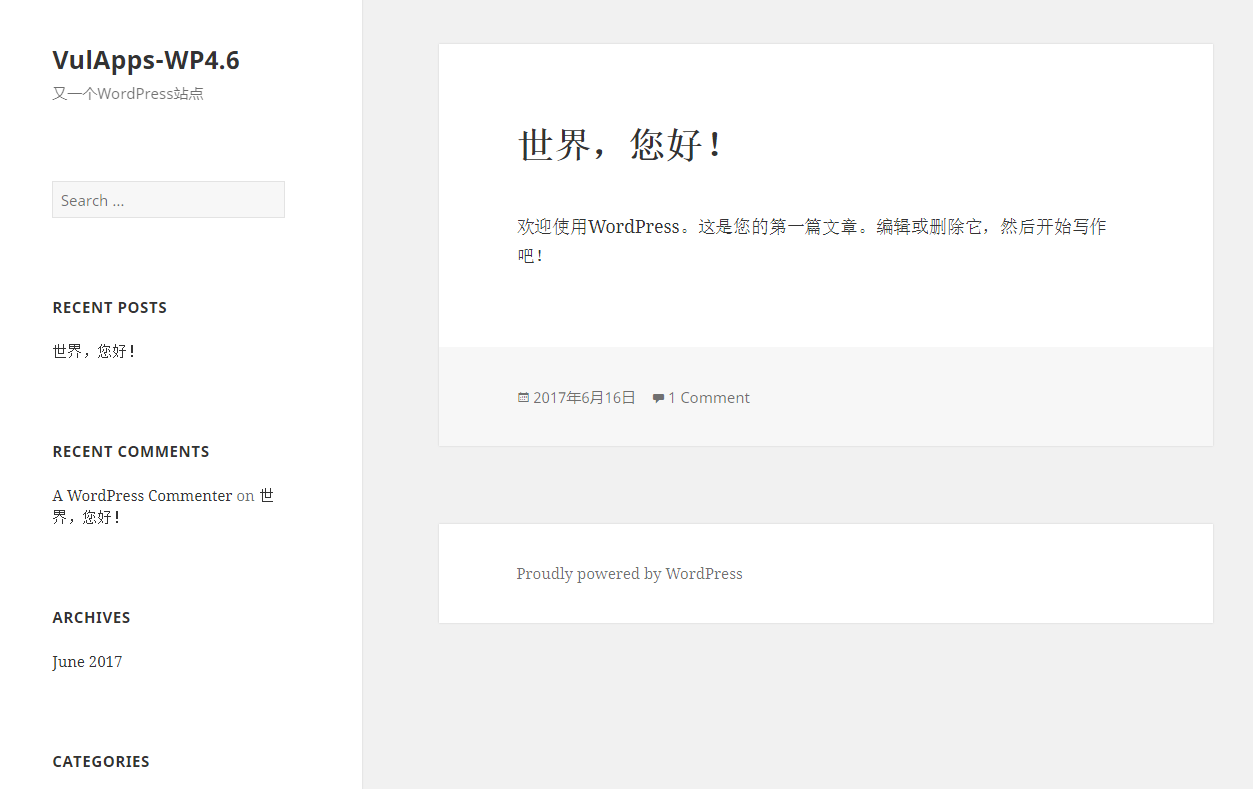
Task: Open A WordPress Commenter author link
Action: tap(142, 495)
